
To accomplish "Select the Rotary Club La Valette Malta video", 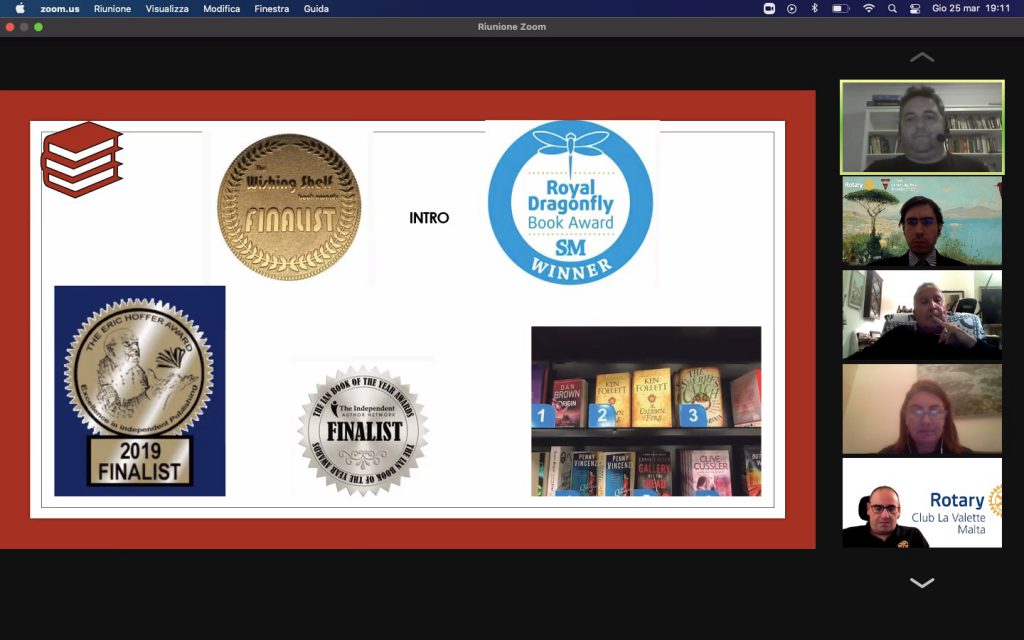I will 921,502.
